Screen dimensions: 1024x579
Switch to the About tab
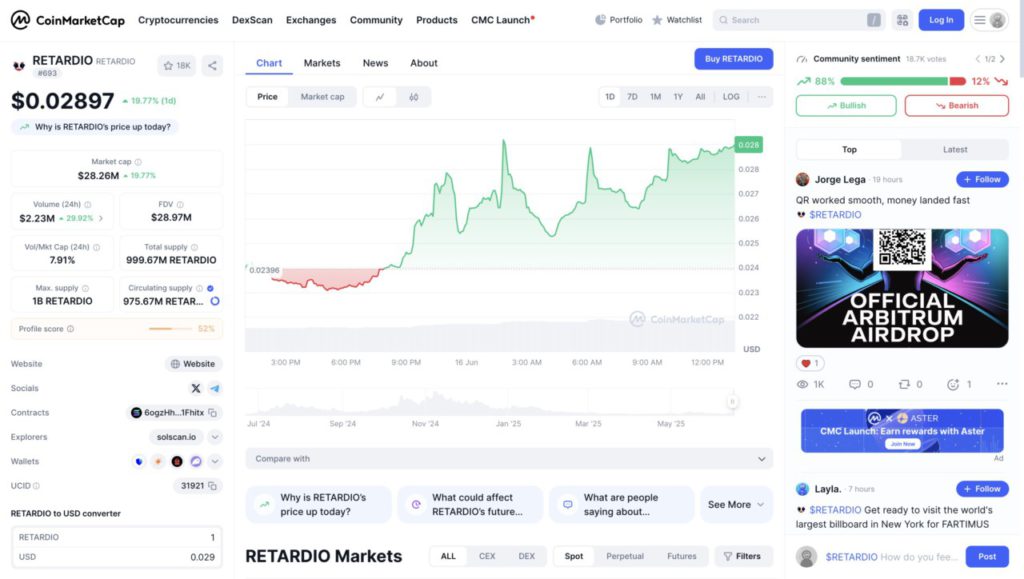tap(424, 63)
